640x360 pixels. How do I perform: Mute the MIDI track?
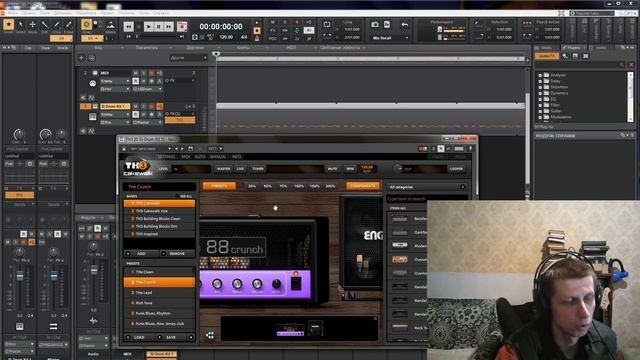(x=136, y=73)
